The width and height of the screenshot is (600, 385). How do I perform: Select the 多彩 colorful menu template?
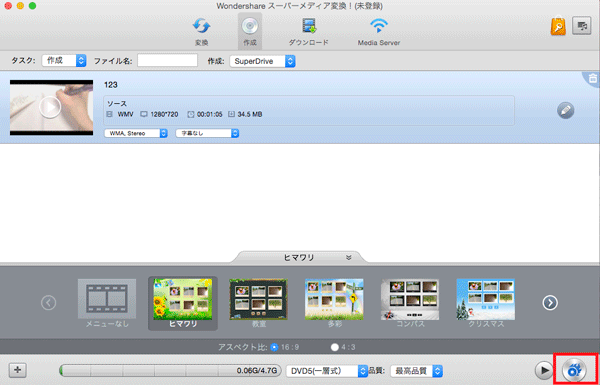point(334,303)
